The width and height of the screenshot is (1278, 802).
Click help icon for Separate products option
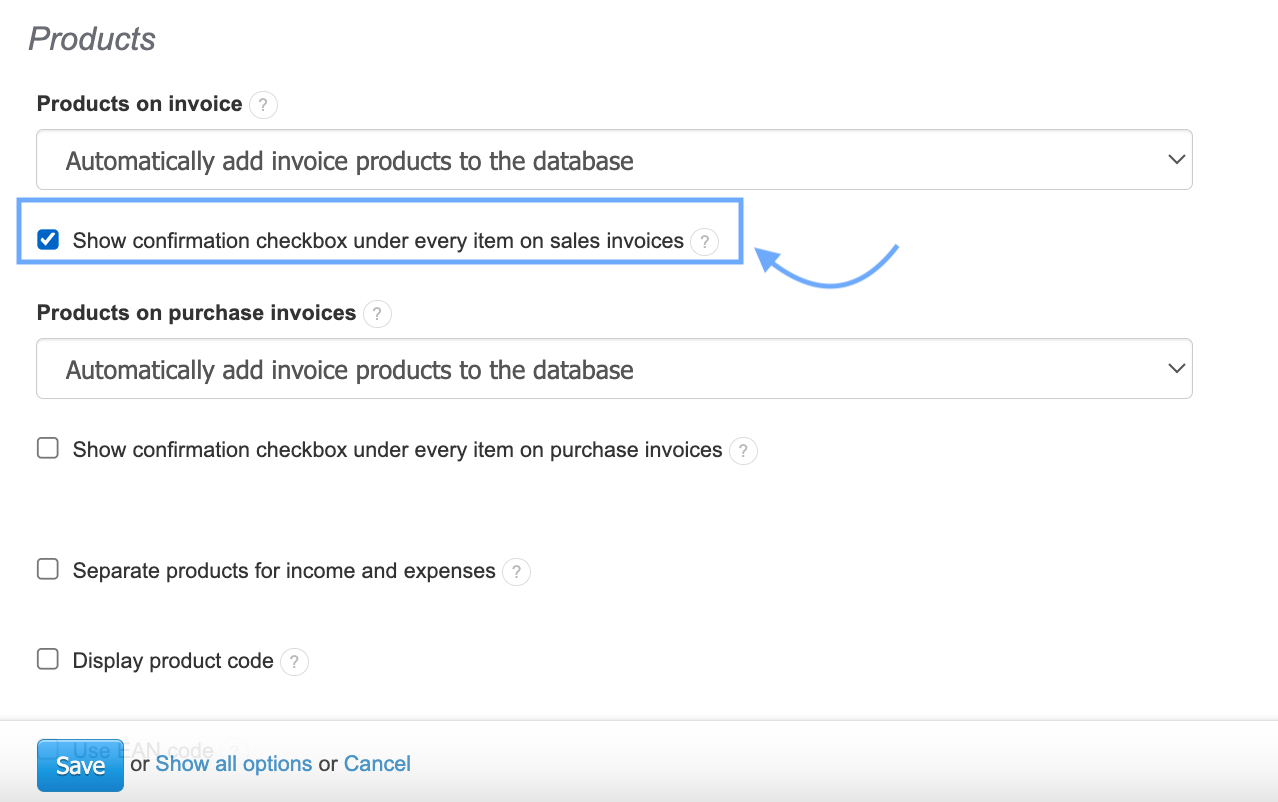point(516,572)
